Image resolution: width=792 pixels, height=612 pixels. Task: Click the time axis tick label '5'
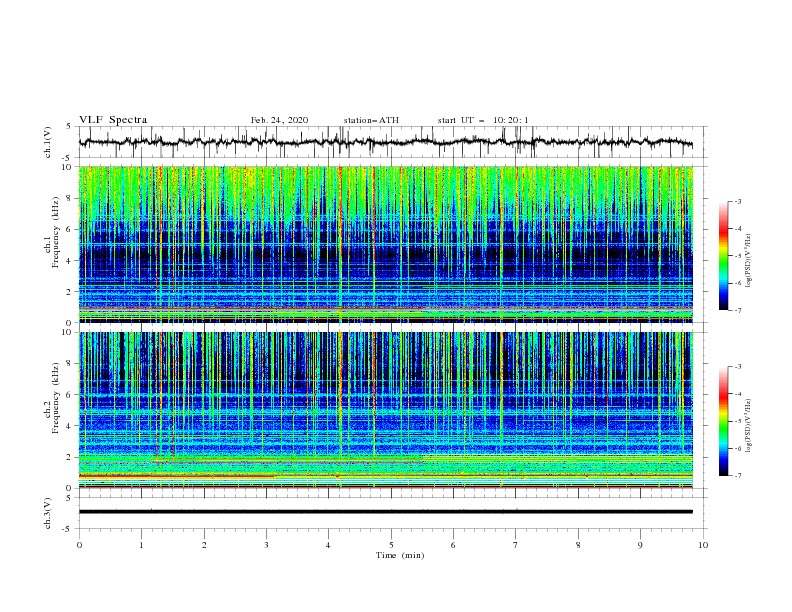[x=391, y=545]
